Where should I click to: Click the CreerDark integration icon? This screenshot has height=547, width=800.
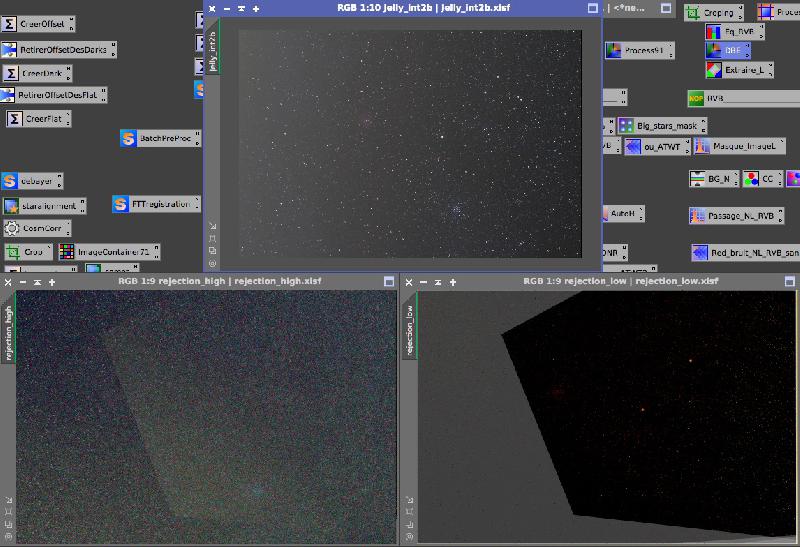tap(37, 73)
